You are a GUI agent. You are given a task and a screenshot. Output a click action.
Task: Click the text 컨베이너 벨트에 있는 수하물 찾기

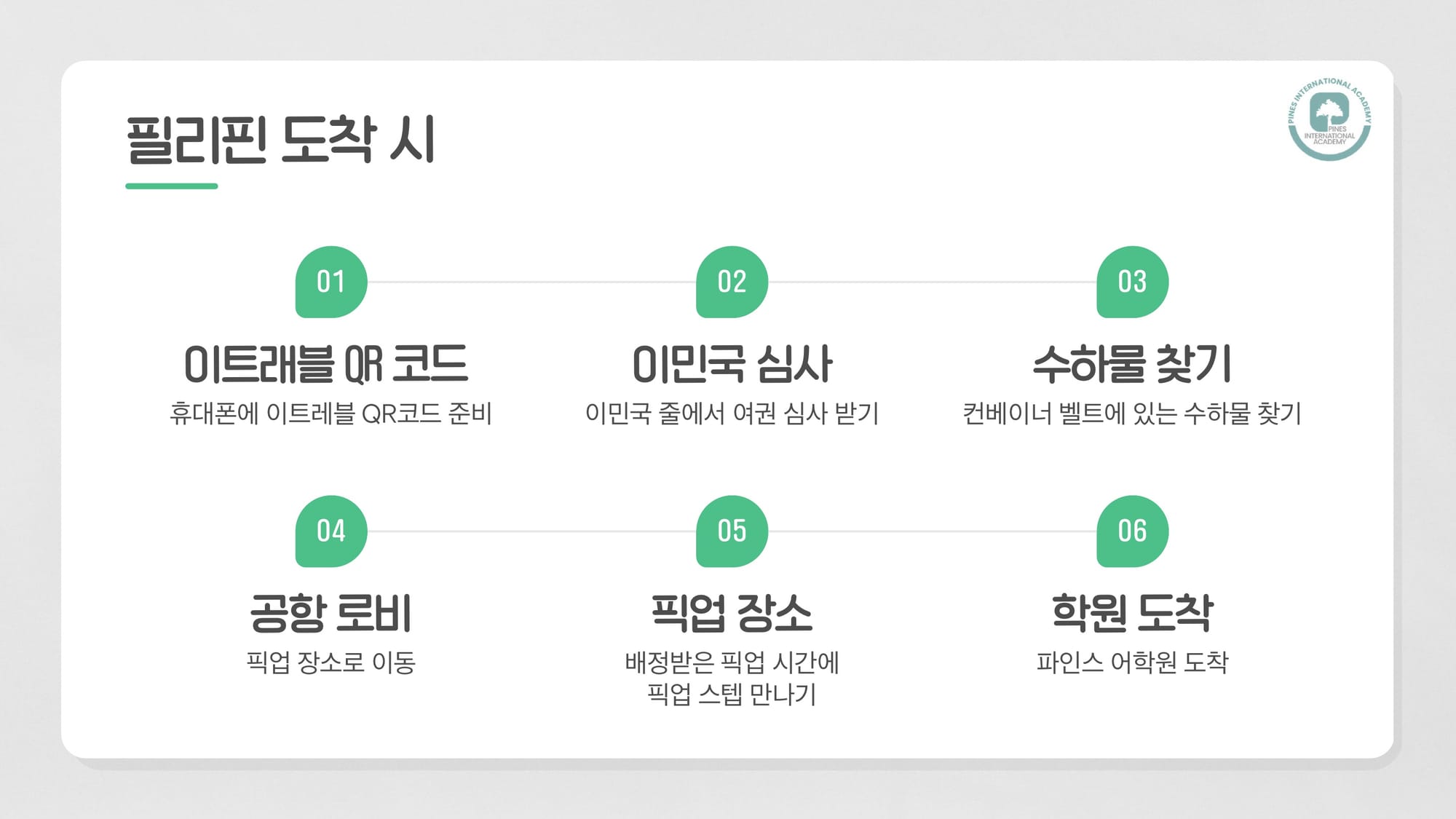1132,414
